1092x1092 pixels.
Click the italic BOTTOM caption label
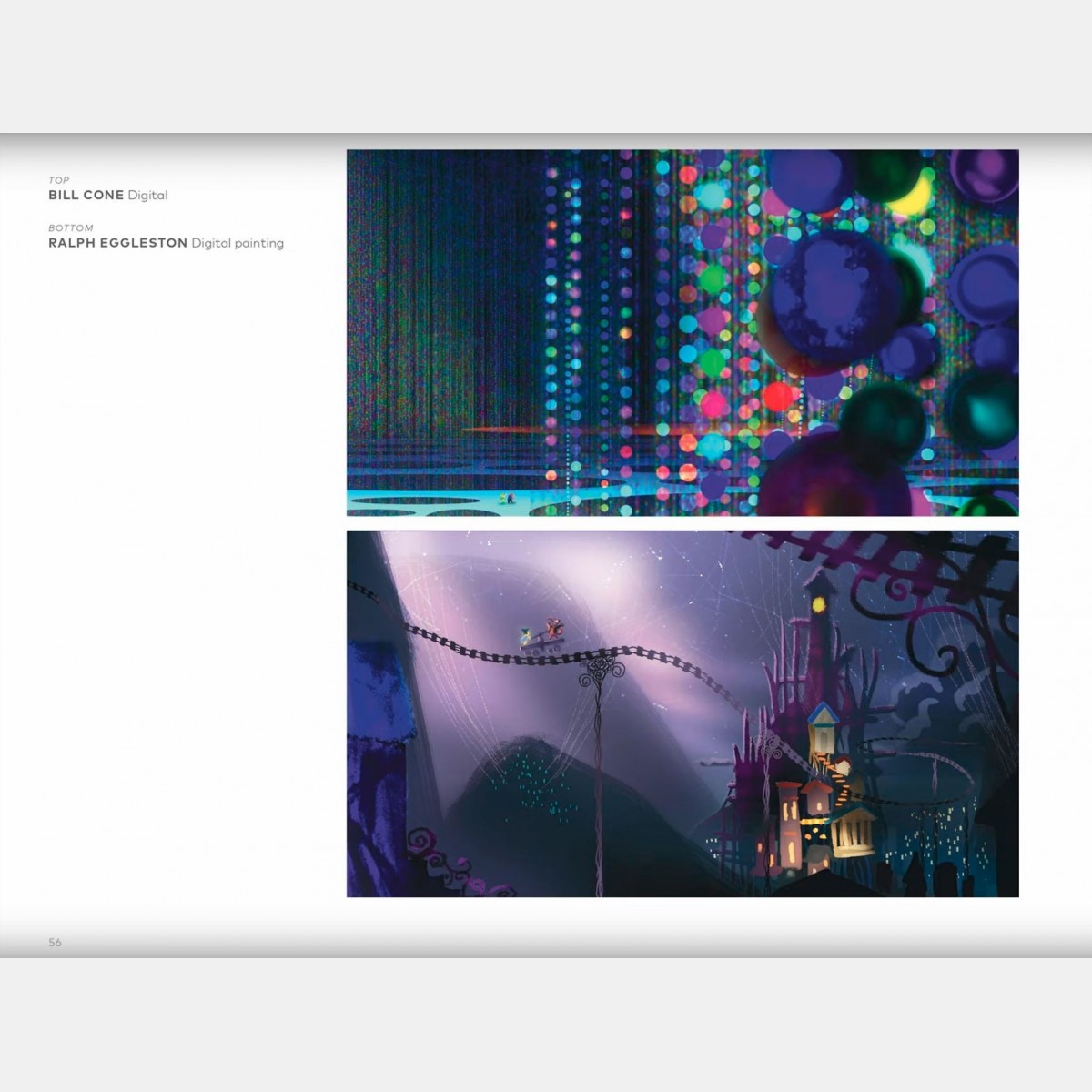tap(70, 228)
